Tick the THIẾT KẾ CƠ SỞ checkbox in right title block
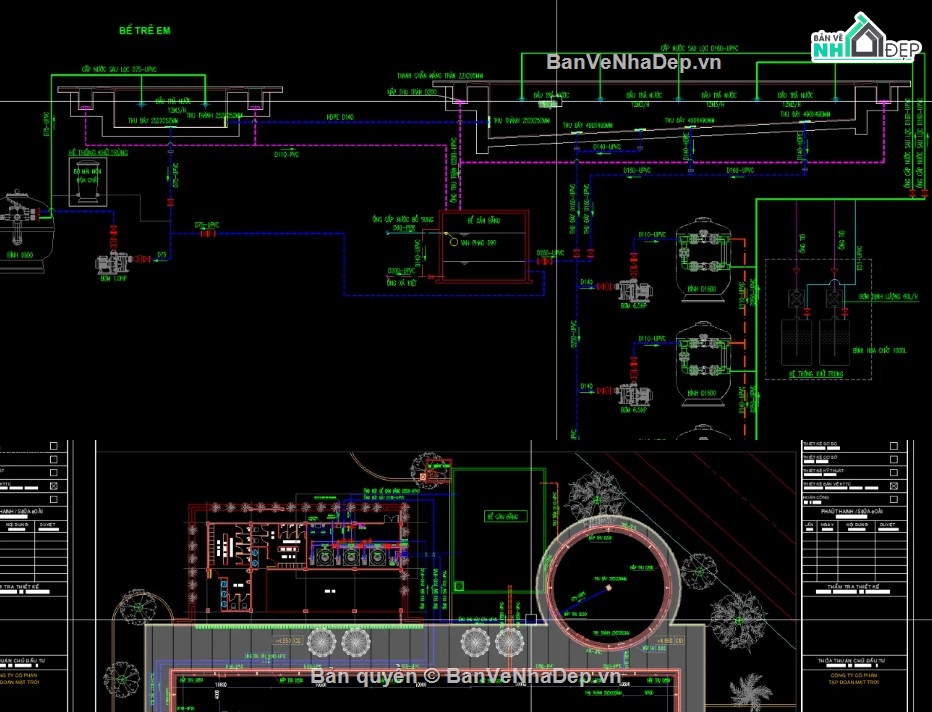The image size is (932, 712). tap(893, 459)
